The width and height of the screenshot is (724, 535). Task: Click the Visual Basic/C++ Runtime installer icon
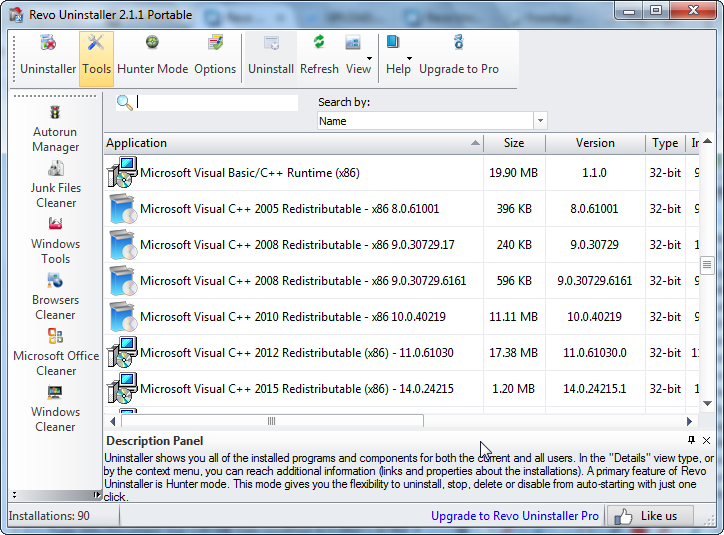[121, 173]
